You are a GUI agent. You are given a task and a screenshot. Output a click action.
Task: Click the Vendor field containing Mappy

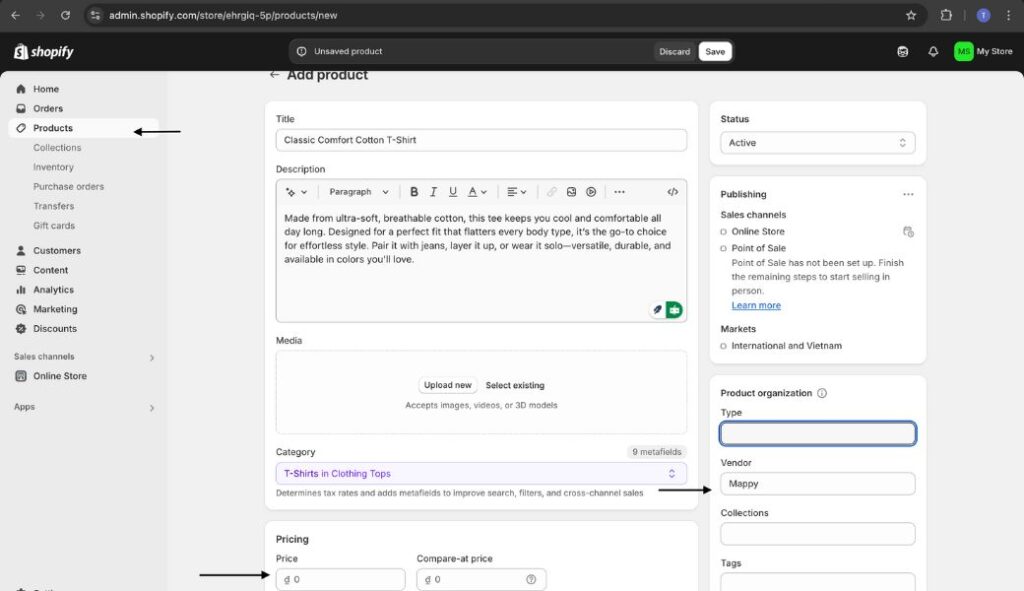818,484
